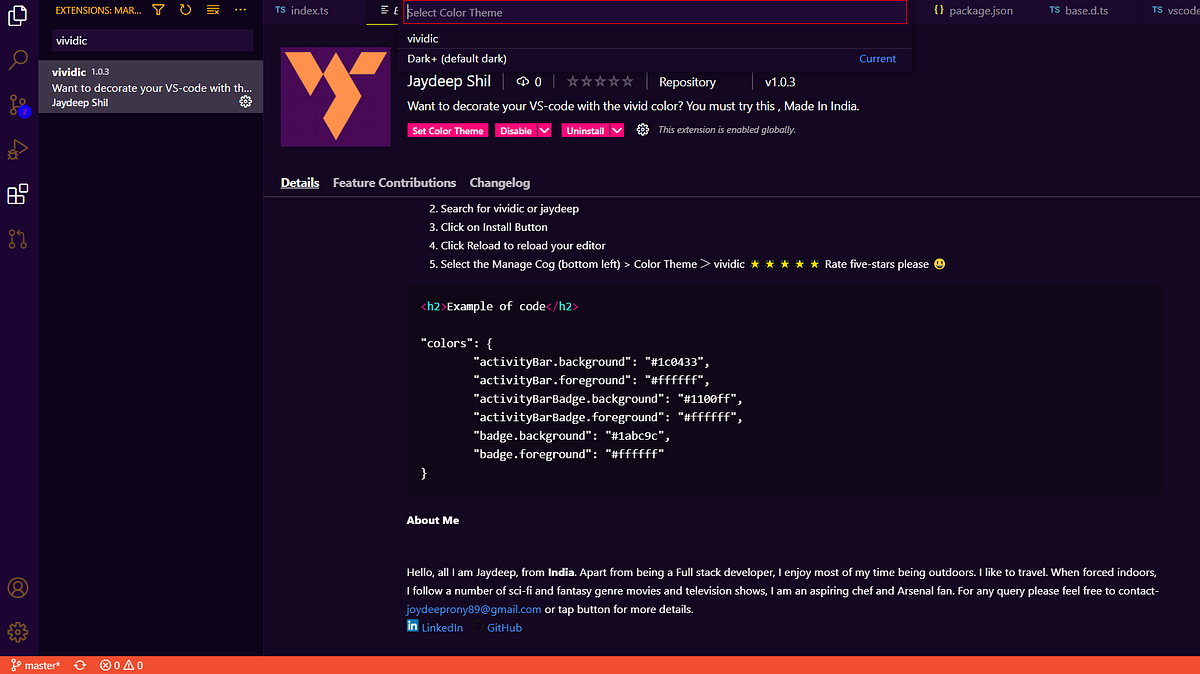Open the vividic extension's manage gear
This screenshot has width=1200, height=674.
tap(245, 101)
